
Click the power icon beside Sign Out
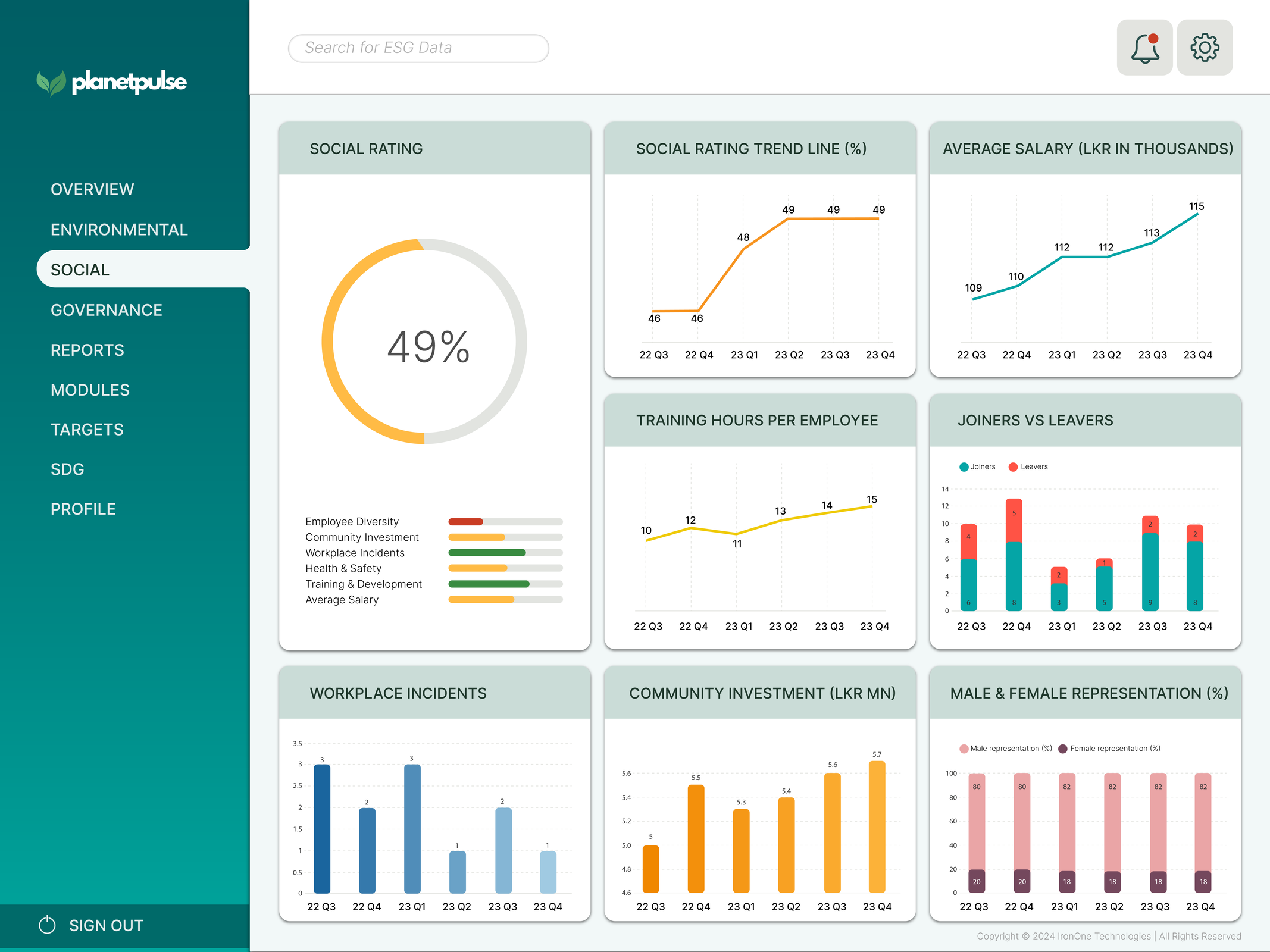click(47, 925)
